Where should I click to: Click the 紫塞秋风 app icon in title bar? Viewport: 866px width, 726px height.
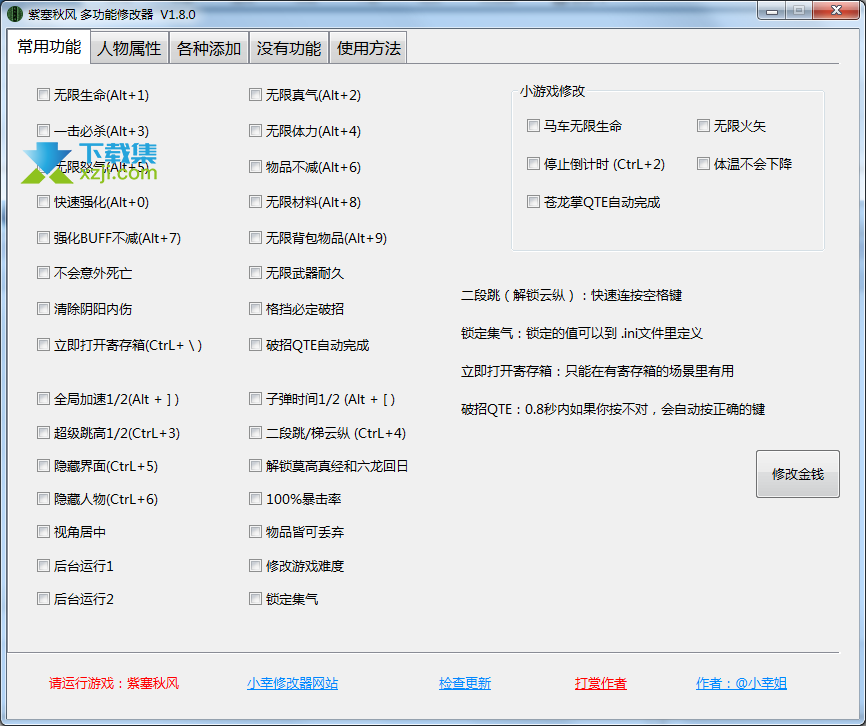[15, 14]
